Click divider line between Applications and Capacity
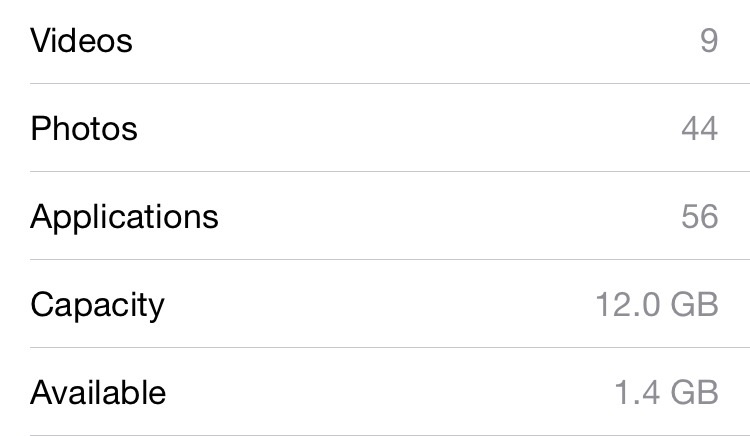This screenshot has width=750, height=436. coord(390,260)
